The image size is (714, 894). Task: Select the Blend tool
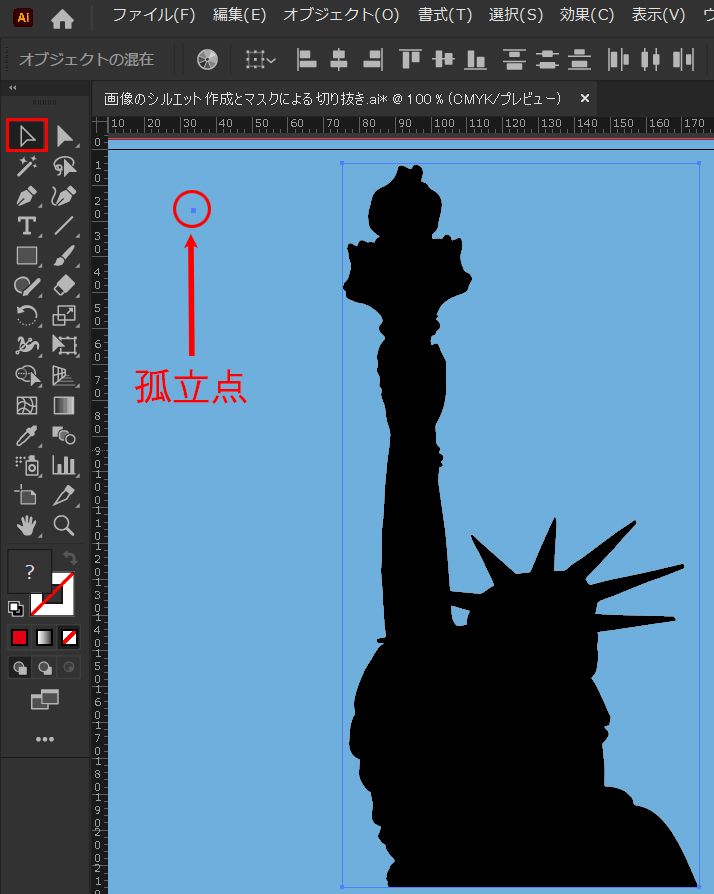click(64, 436)
